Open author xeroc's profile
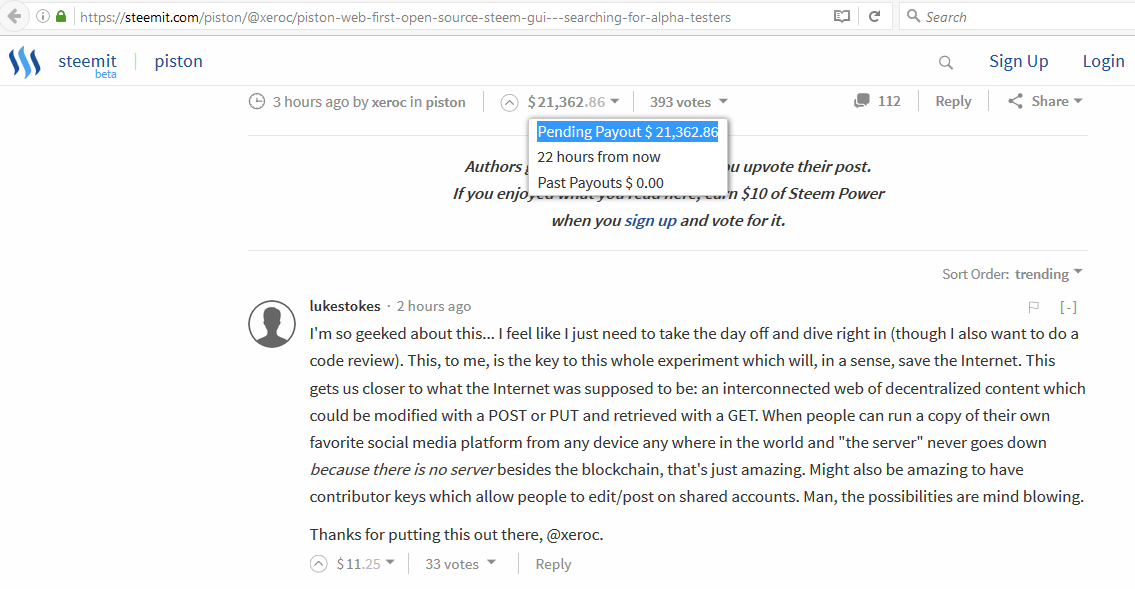This screenshot has width=1135, height=589. tap(389, 102)
